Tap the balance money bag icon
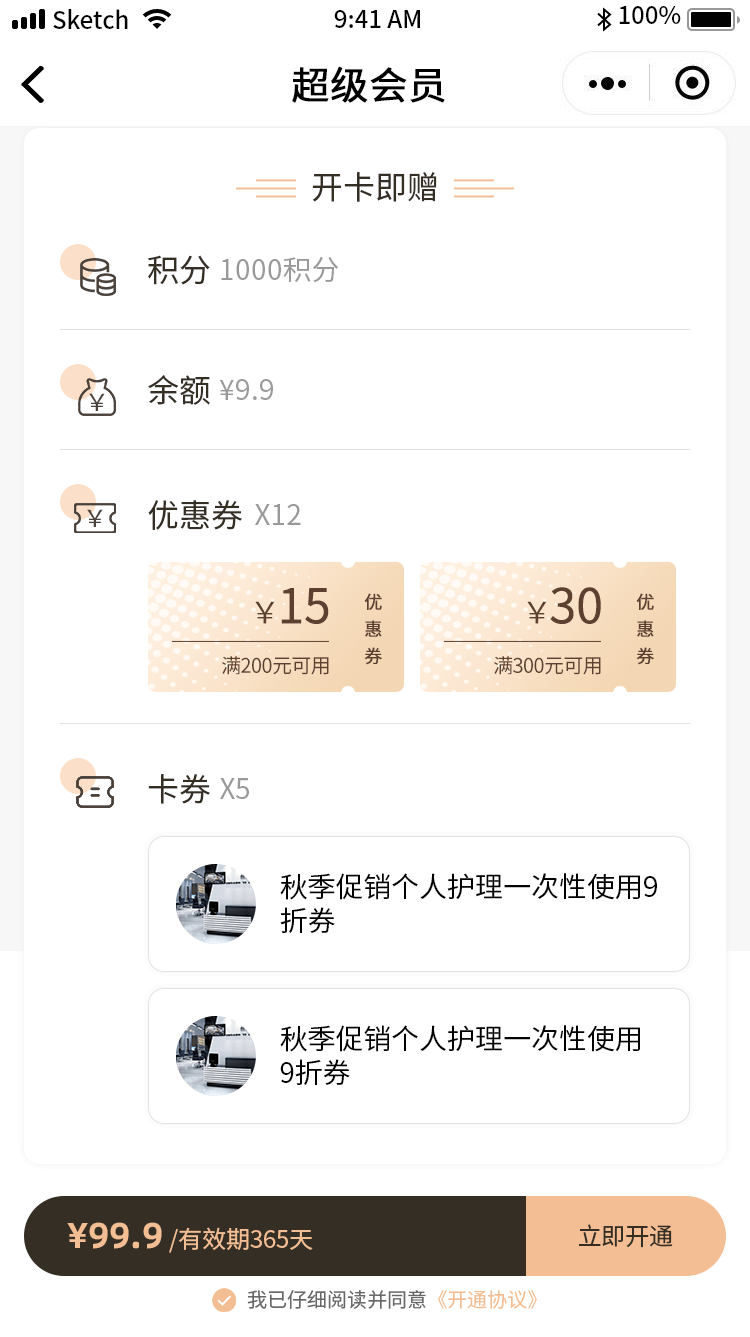 click(x=97, y=397)
